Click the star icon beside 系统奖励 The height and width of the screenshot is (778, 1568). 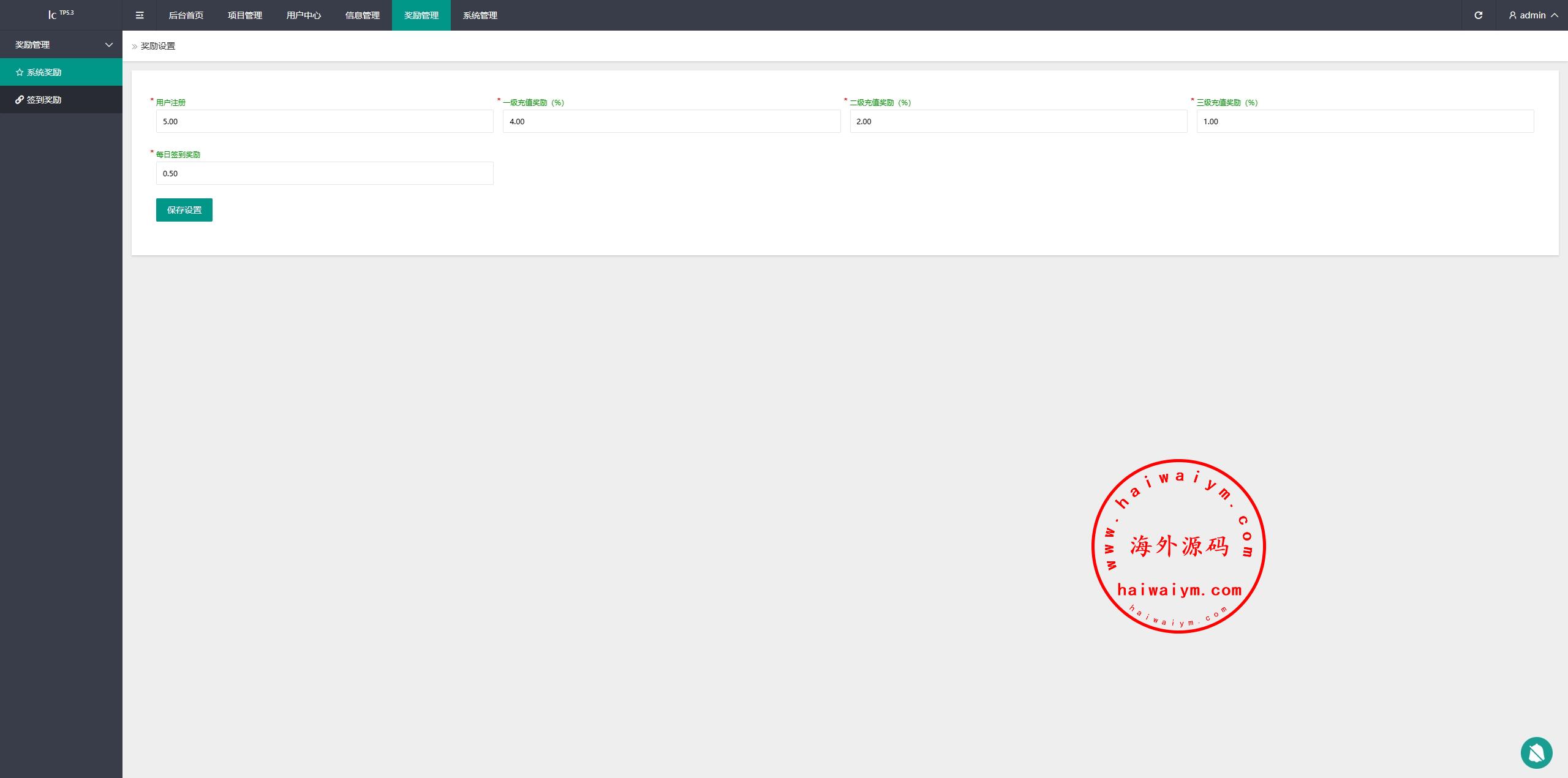click(x=20, y=72)
